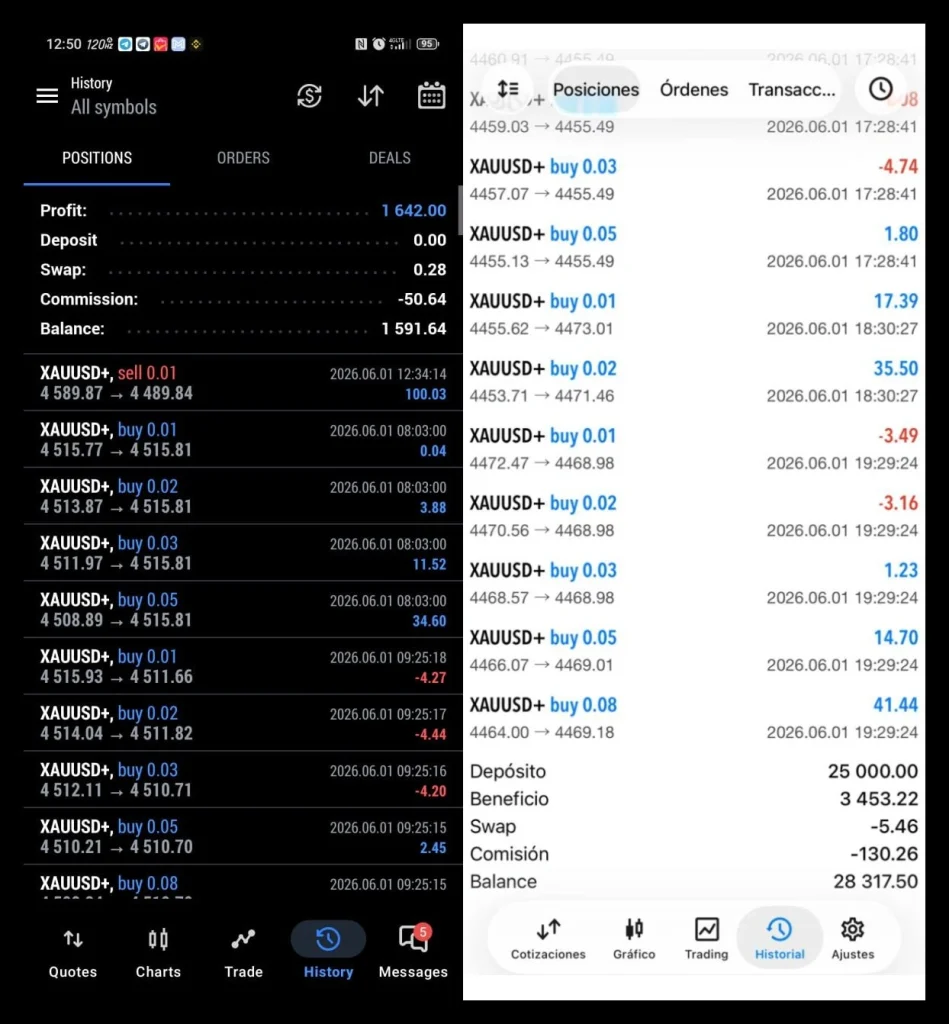The image size is (949, 1024).
Task: Select the Órdenes tab
Action: (x=694, y=89)
